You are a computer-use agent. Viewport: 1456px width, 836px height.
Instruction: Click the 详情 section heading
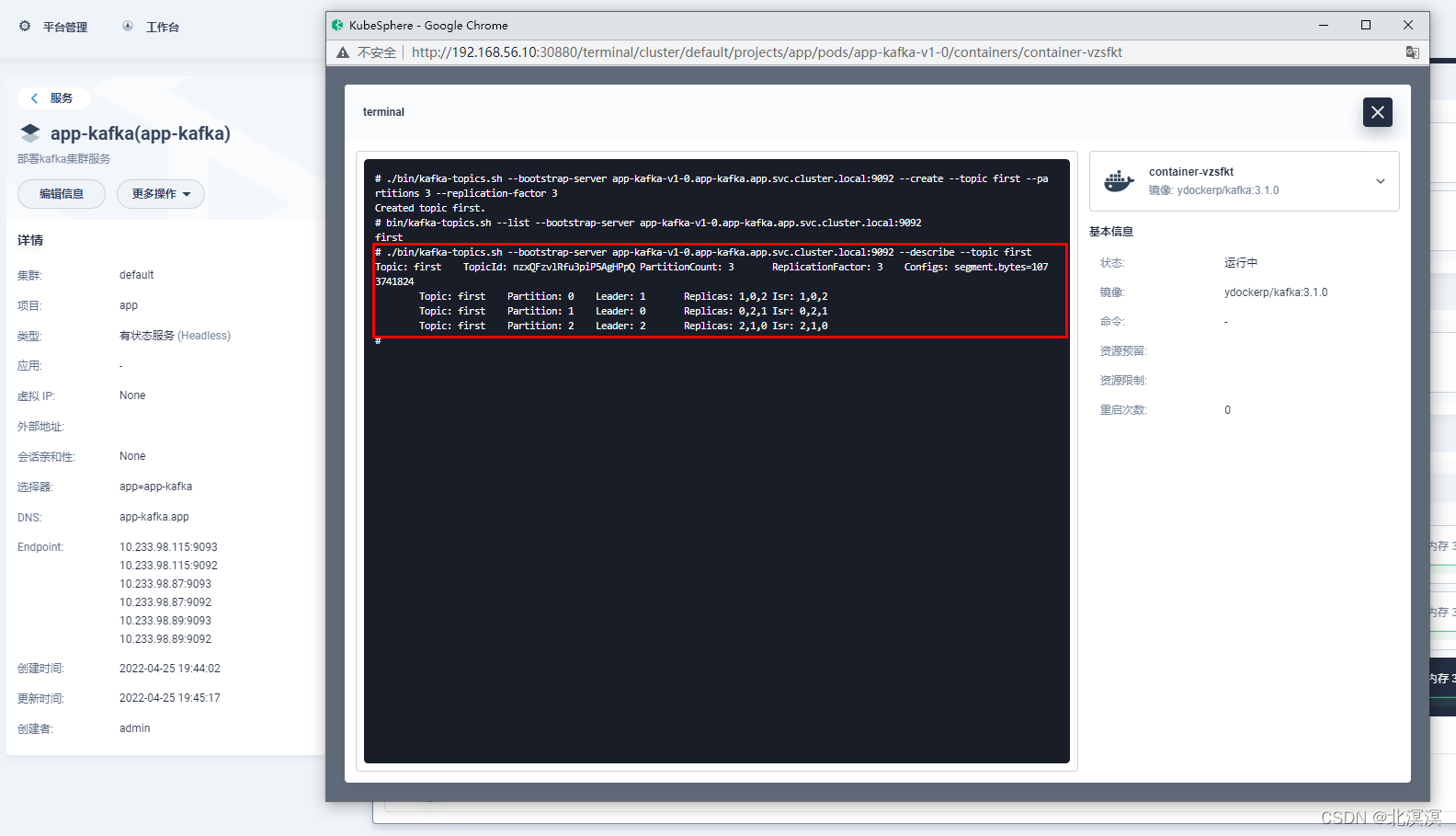tap(30, 240)
